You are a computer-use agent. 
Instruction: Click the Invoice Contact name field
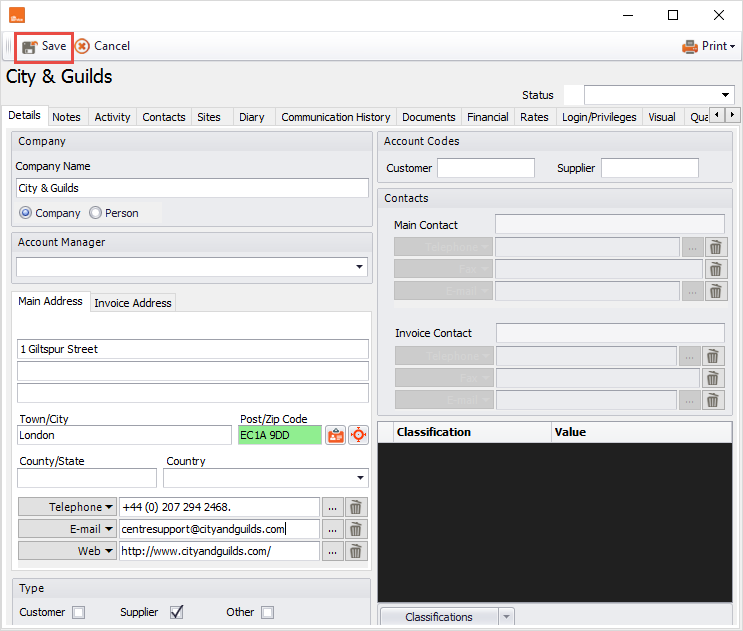pyautogui.click(x=610, y=333)
